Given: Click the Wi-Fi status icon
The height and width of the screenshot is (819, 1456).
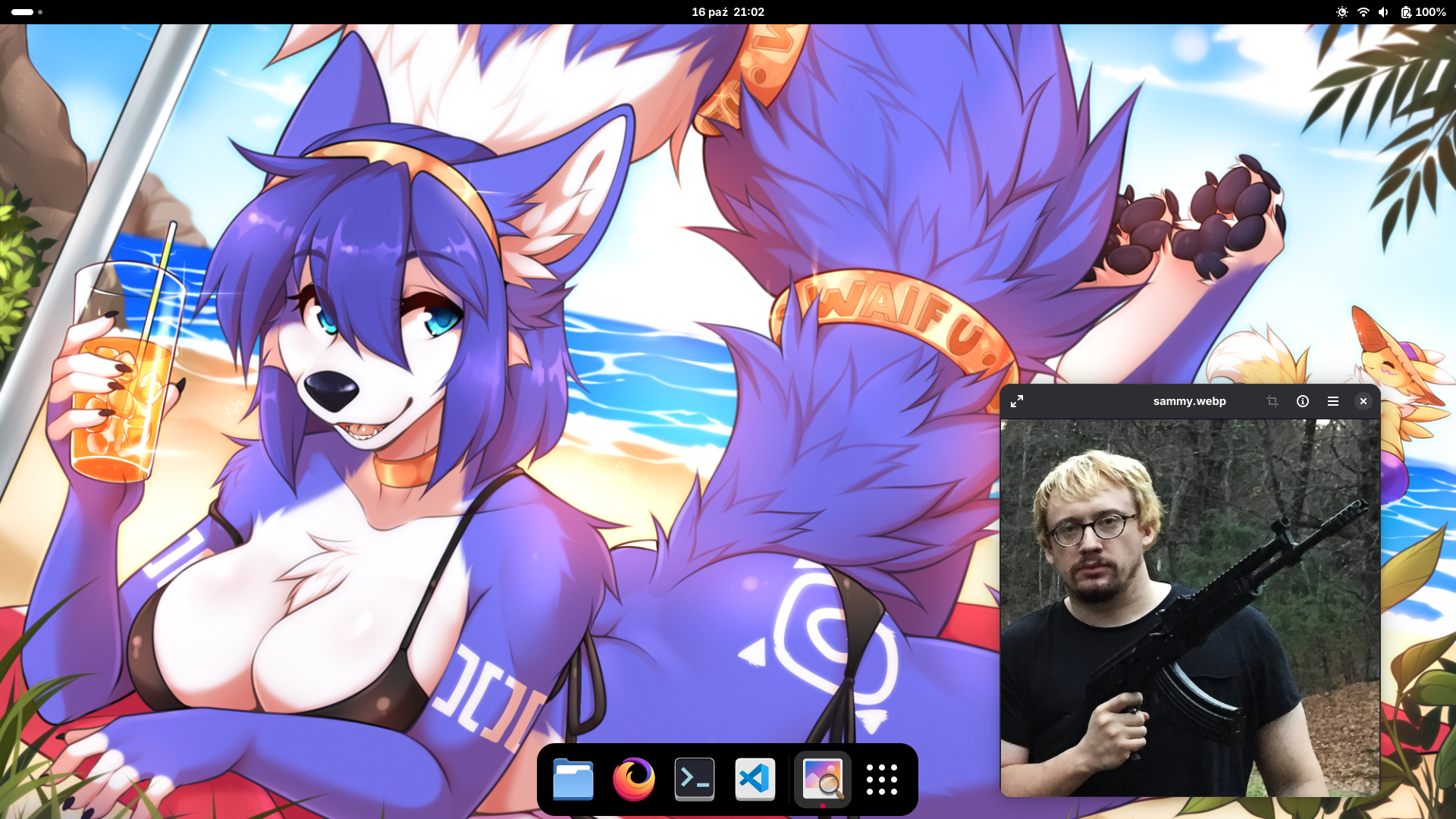Looking at the screenshot, I should pos(1363,12).
